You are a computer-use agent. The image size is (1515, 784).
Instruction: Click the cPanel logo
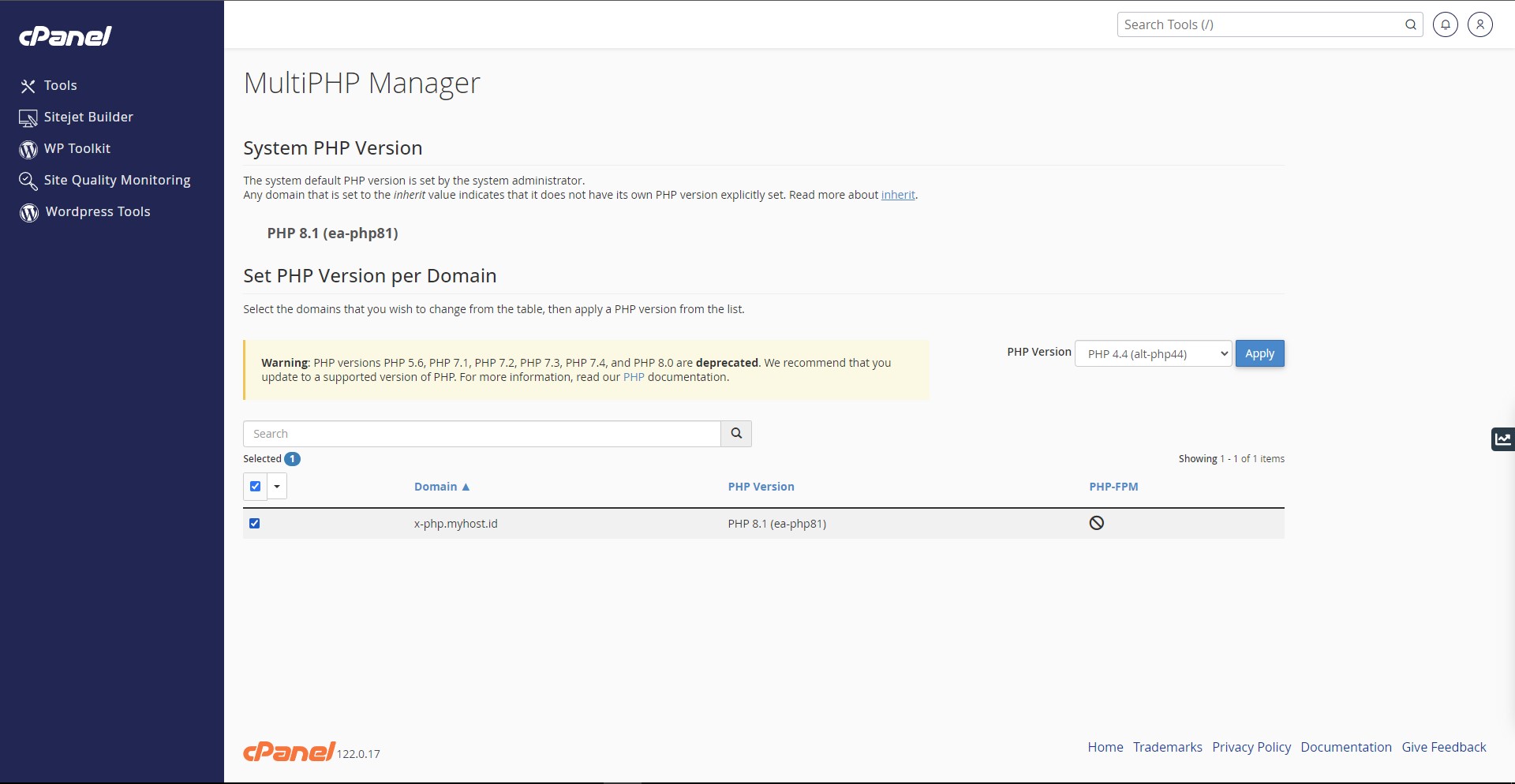point(65,35)
